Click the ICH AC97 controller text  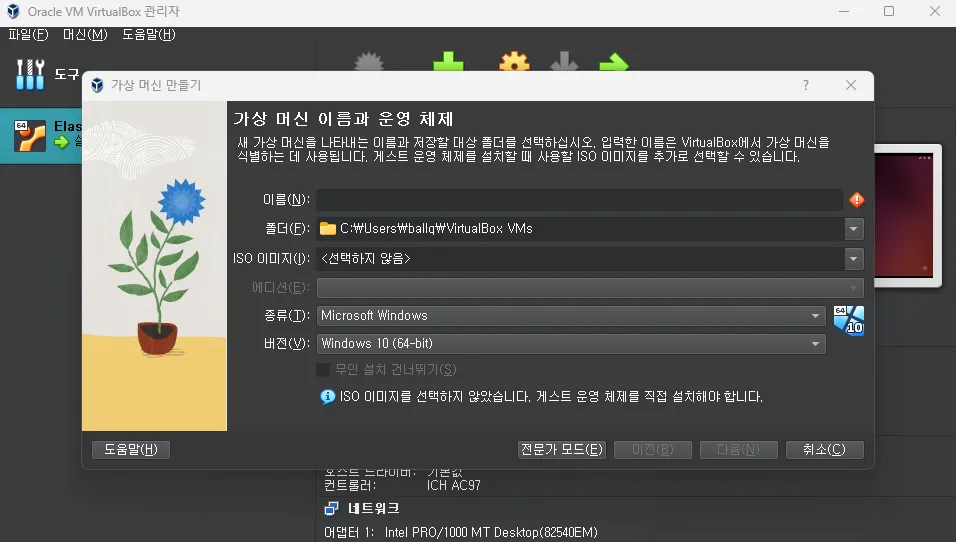click(454, 485)
